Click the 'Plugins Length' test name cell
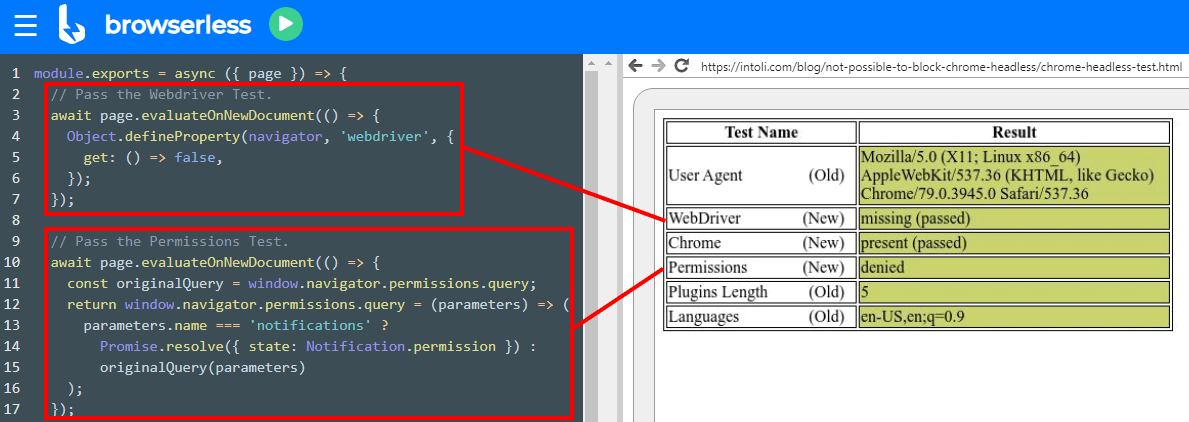This screenshot has width=1189, height=422. [x=761, y=292]
